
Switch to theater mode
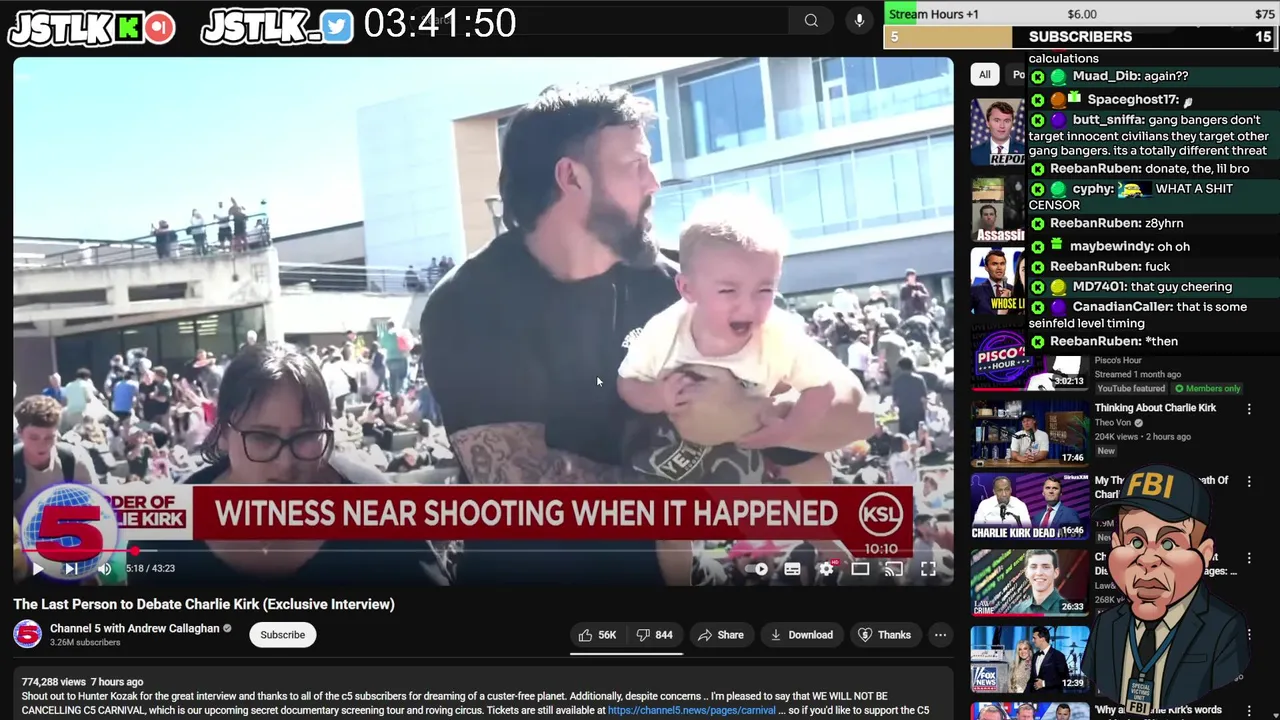860,569
